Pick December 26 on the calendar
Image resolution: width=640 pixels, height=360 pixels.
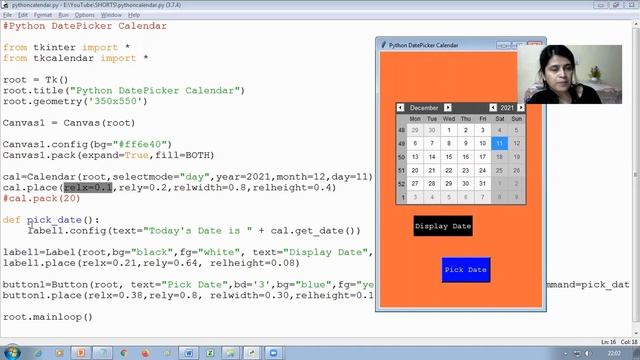tap(516, 170)
